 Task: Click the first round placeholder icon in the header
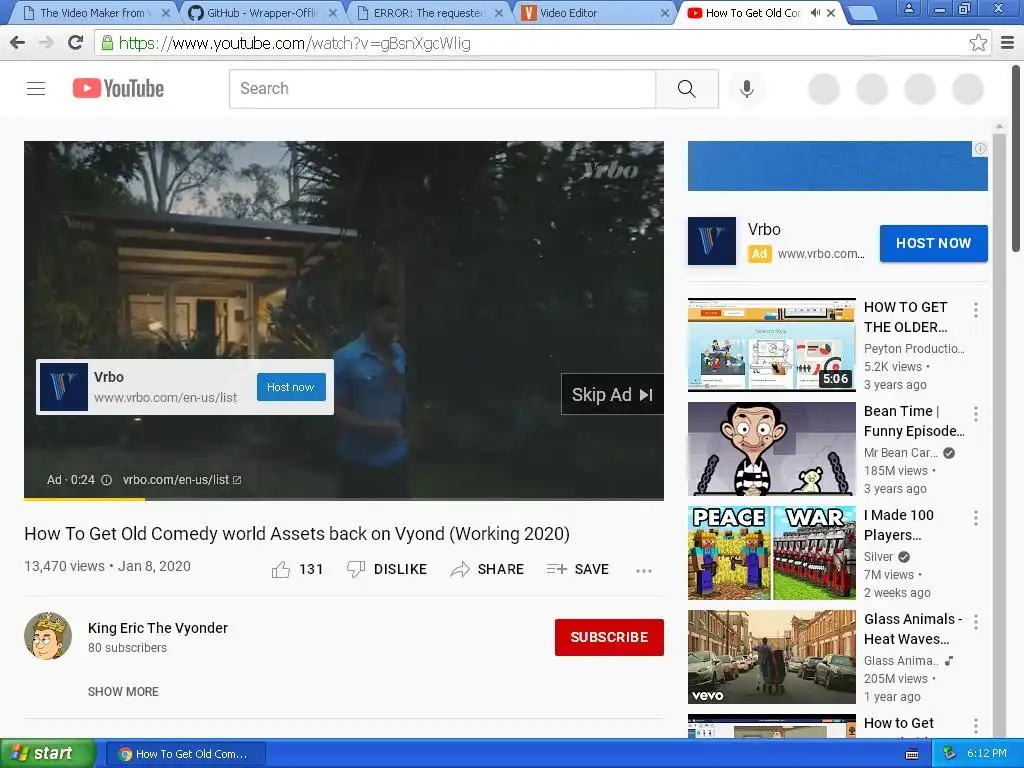824,89
